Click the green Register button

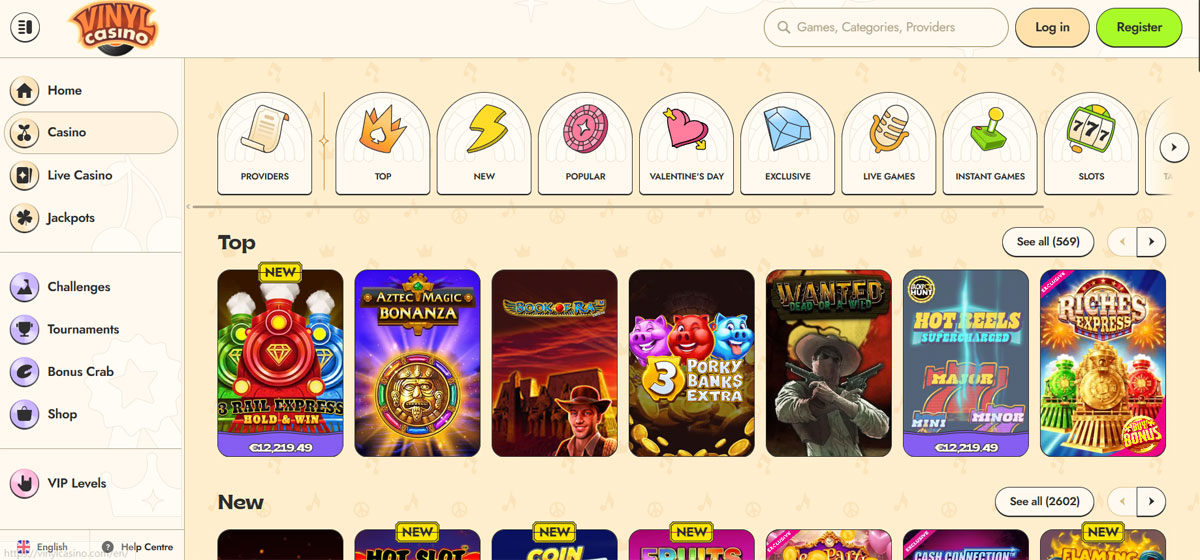point(1139,28)
